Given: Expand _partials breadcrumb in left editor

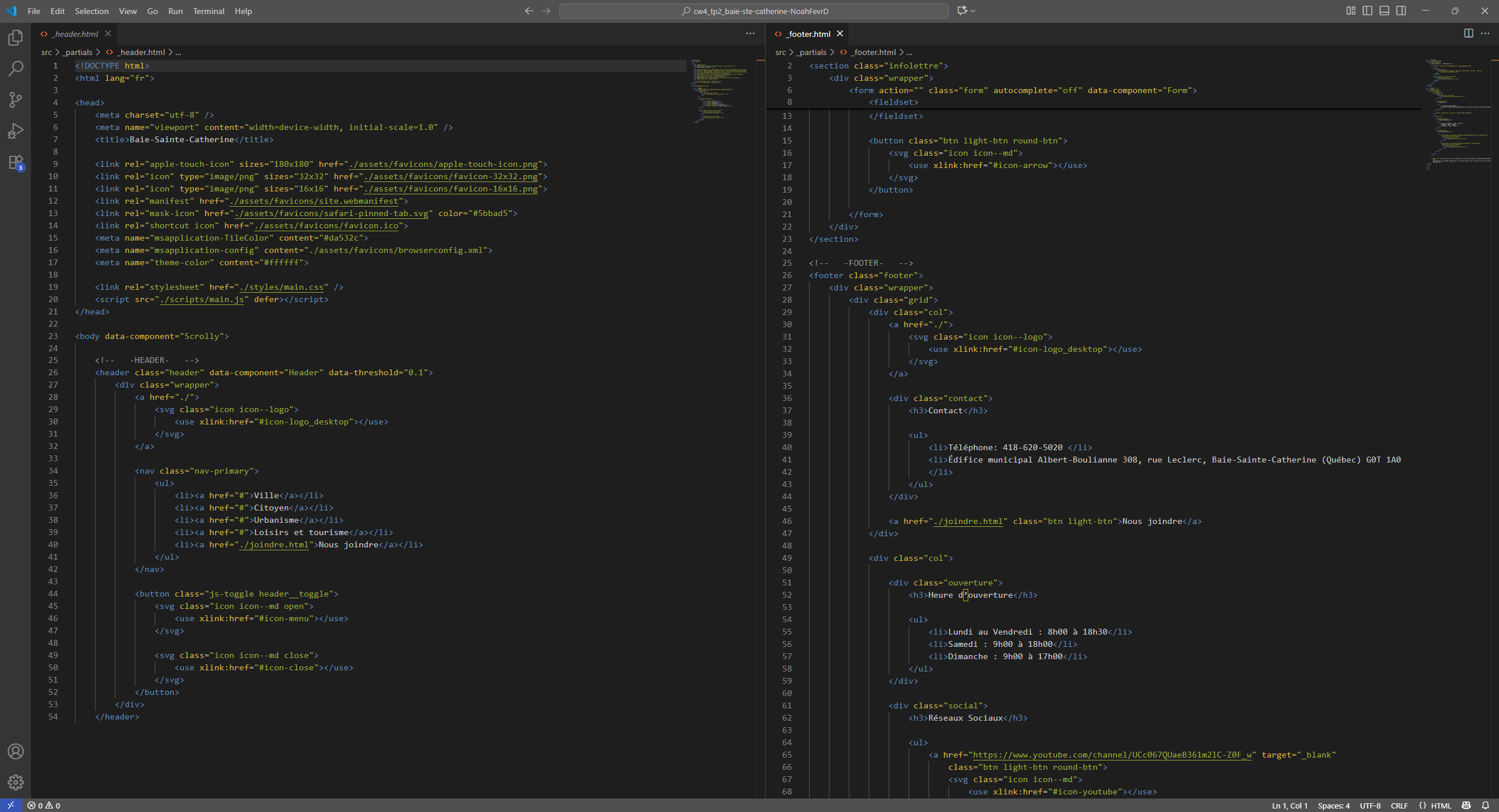Looking at the screenshot, I should pyautogui.click(x=78, y=52).
